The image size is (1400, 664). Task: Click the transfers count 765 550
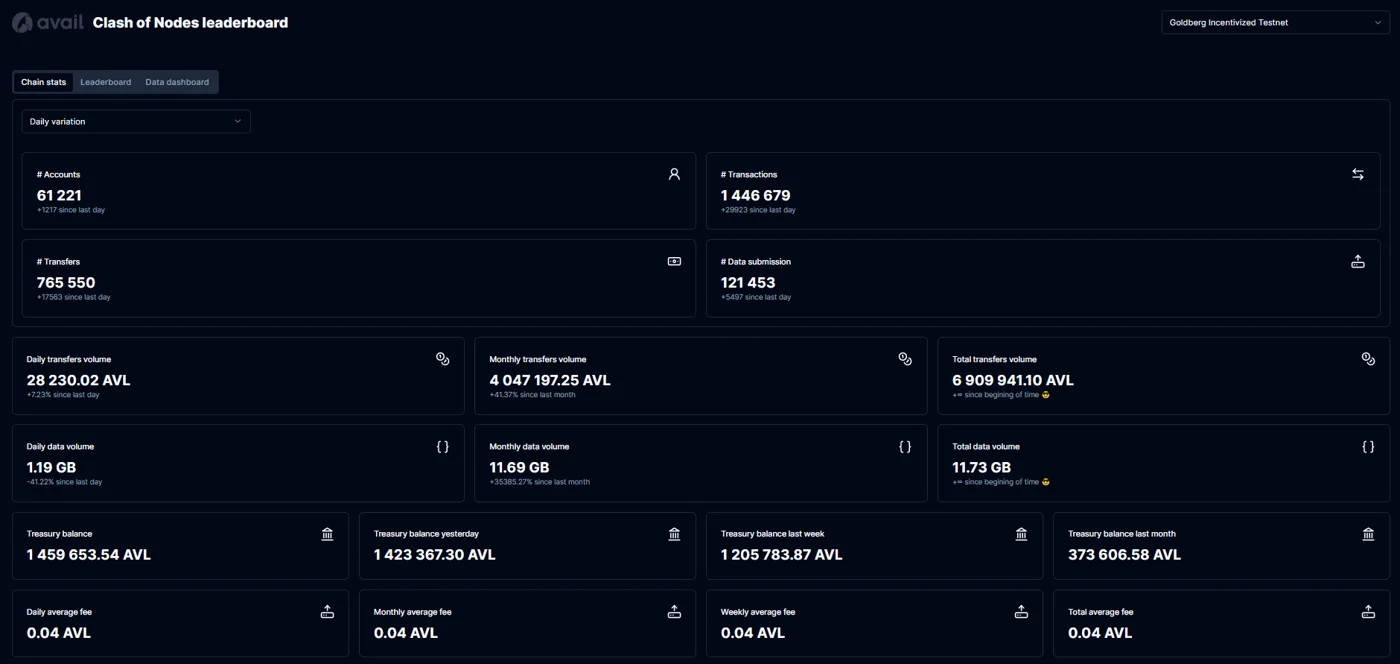[x=66, y=282]
